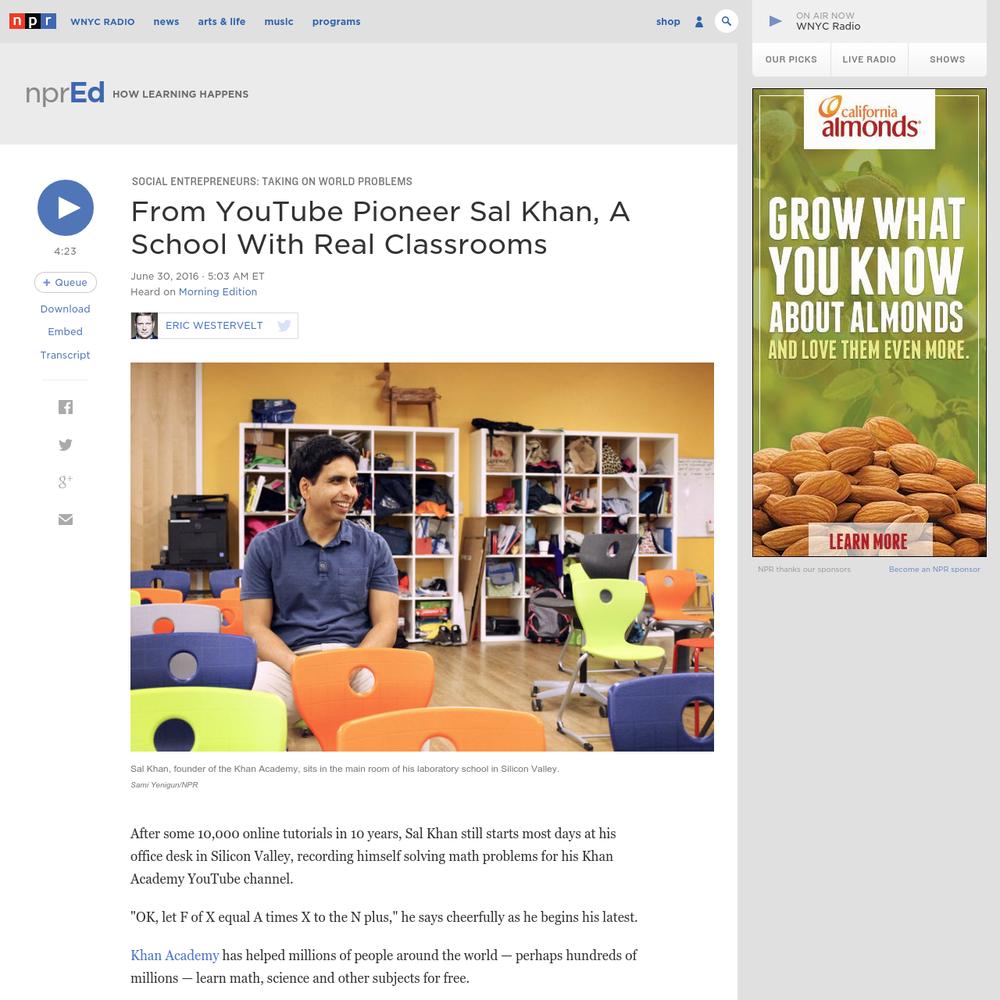Viewport: 1000px width, 1000px height.
Task: Share on Google Plus icon
Action: (65, 482)
